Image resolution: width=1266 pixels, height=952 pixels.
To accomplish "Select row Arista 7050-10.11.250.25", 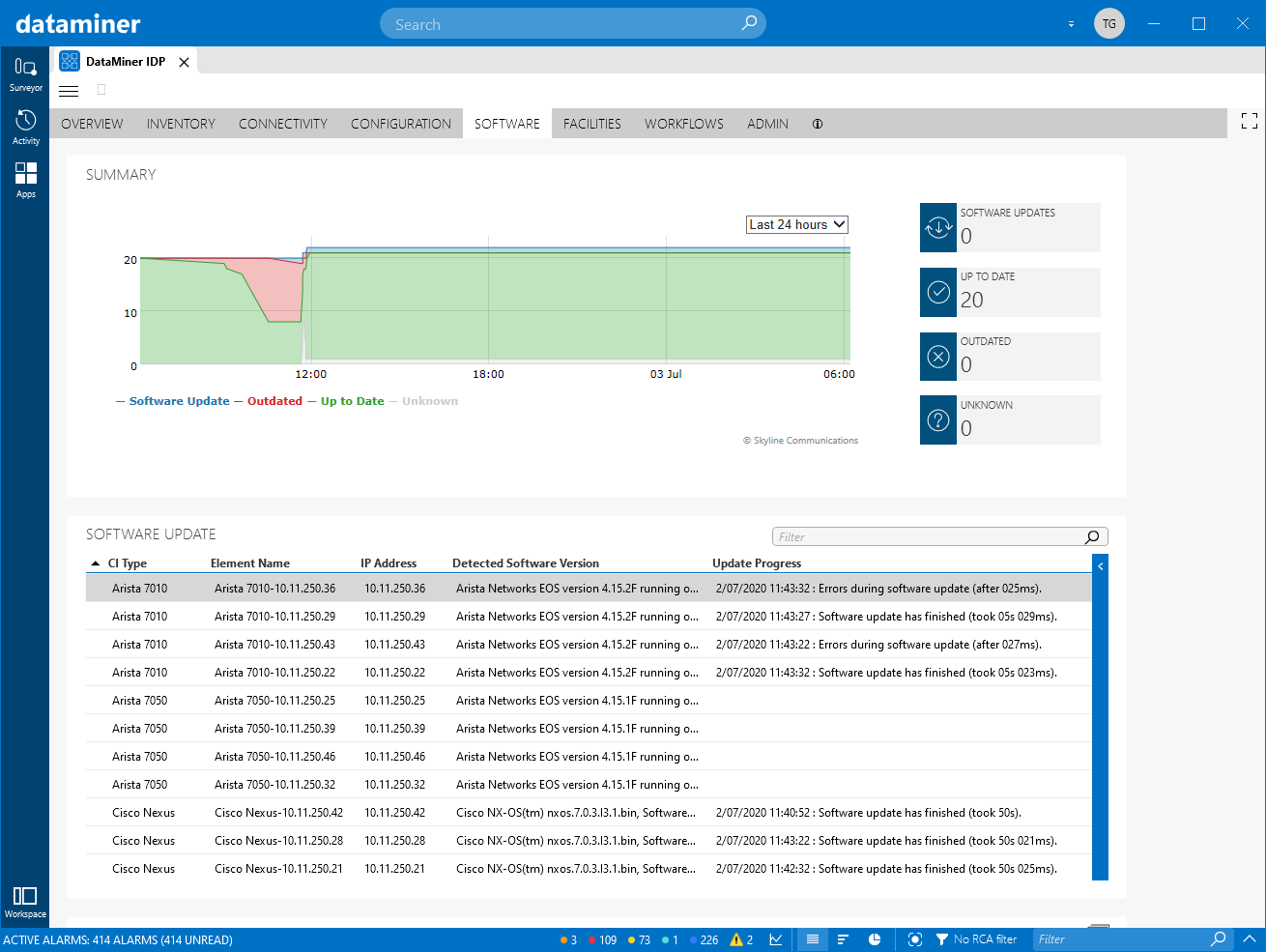I will coord(589,701).
